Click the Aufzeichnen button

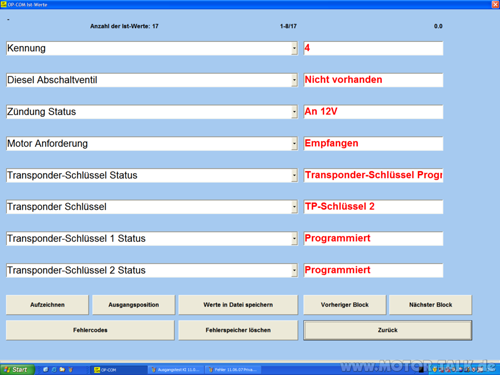click(47, 305)
